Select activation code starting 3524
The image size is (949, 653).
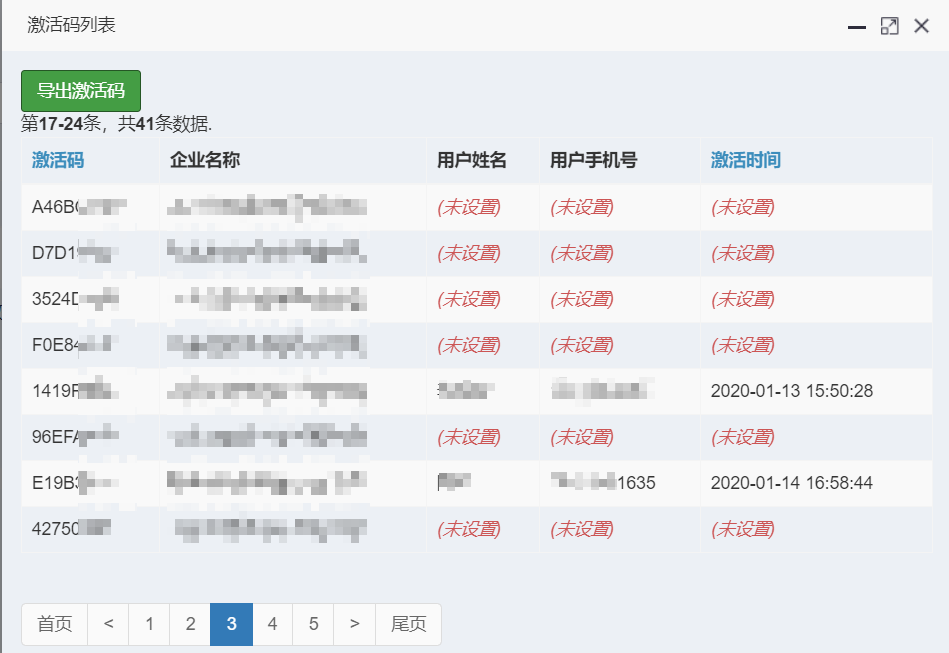pos(76,299)
